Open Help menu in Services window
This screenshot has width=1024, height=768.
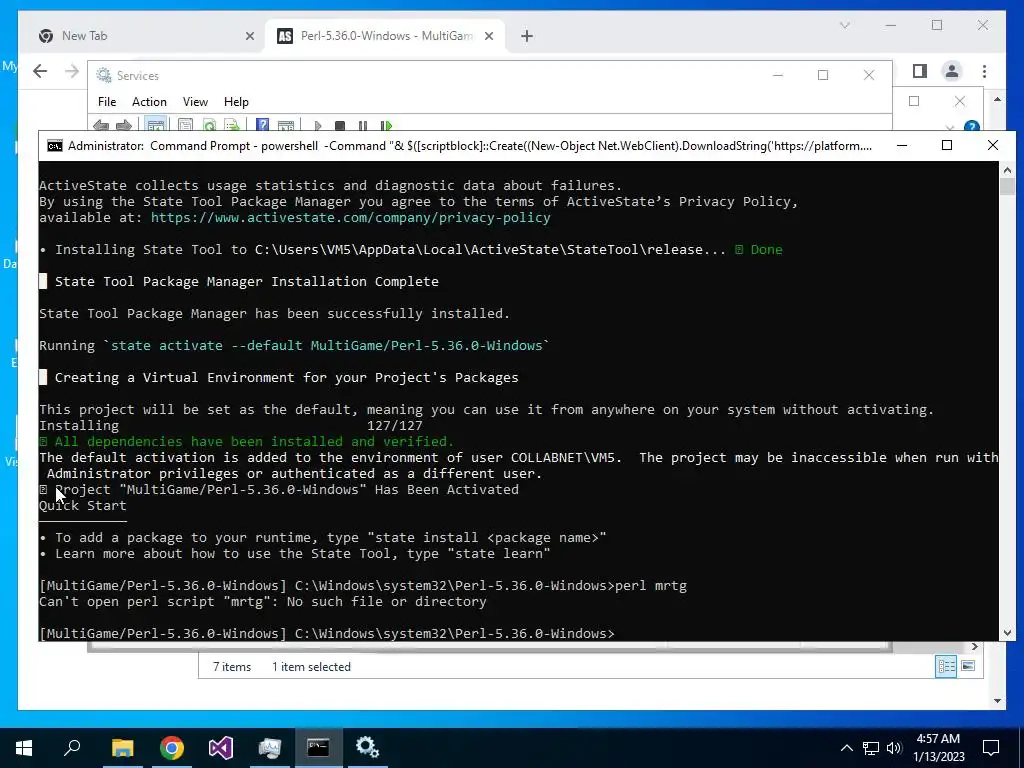pyautogui.click(x=236, y=102)
